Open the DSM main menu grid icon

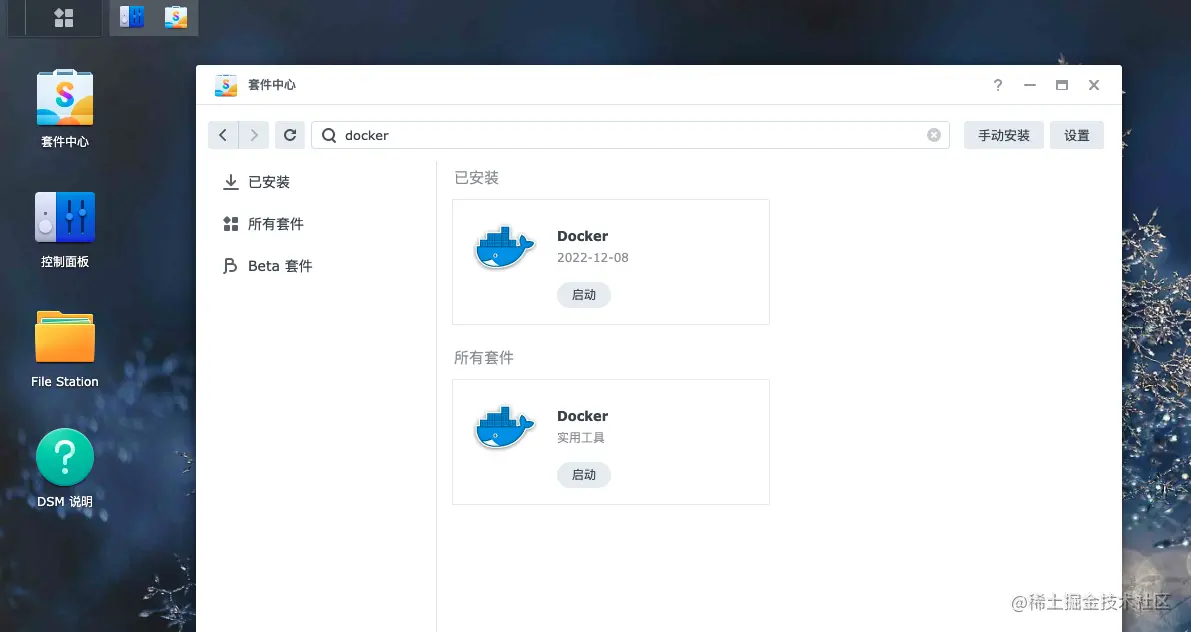click(64, 17)
